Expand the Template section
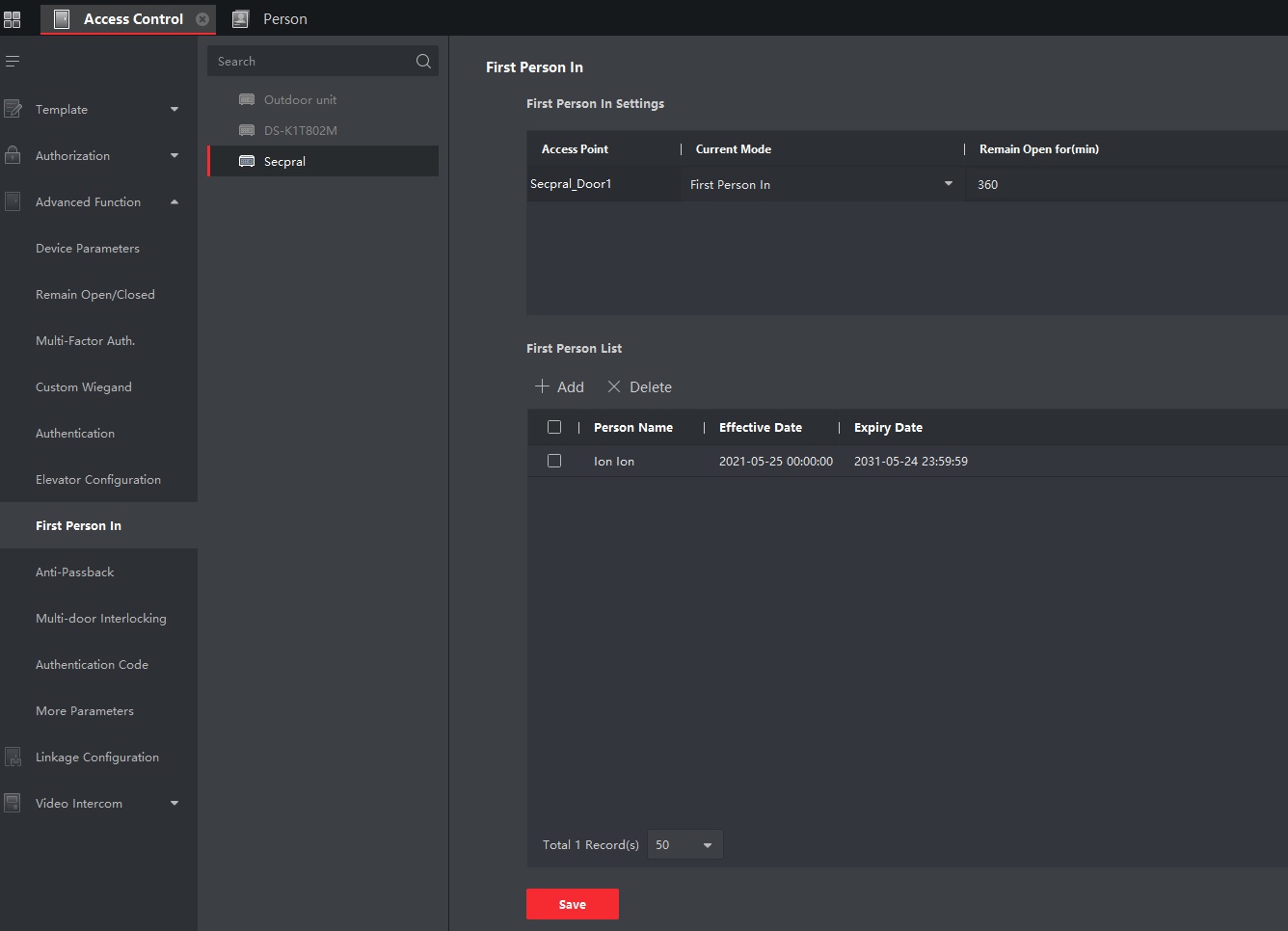Viewport: 1288px width, 931px height. tap(174, 110)
